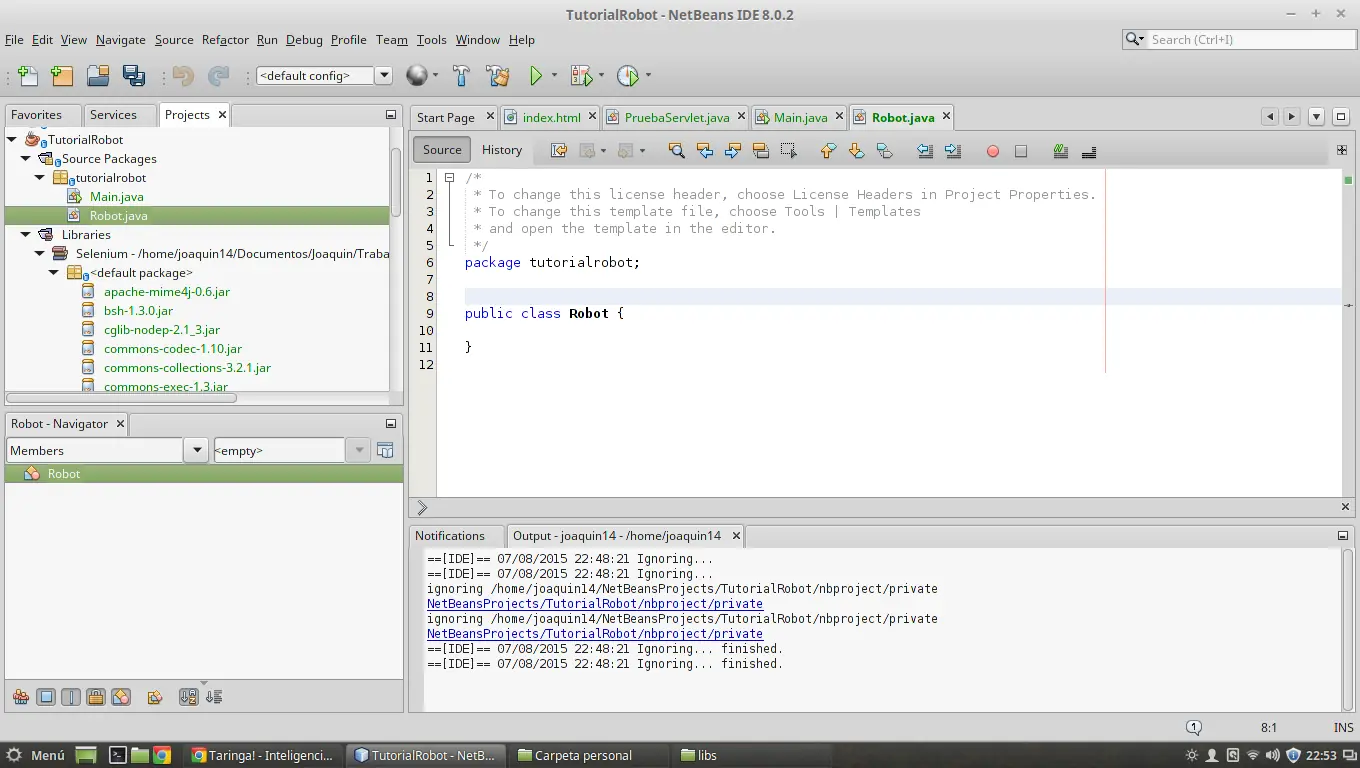Screen dimensions: 1360x768
Task: Switch to the index.html editor tab
Action: [550, 117]
